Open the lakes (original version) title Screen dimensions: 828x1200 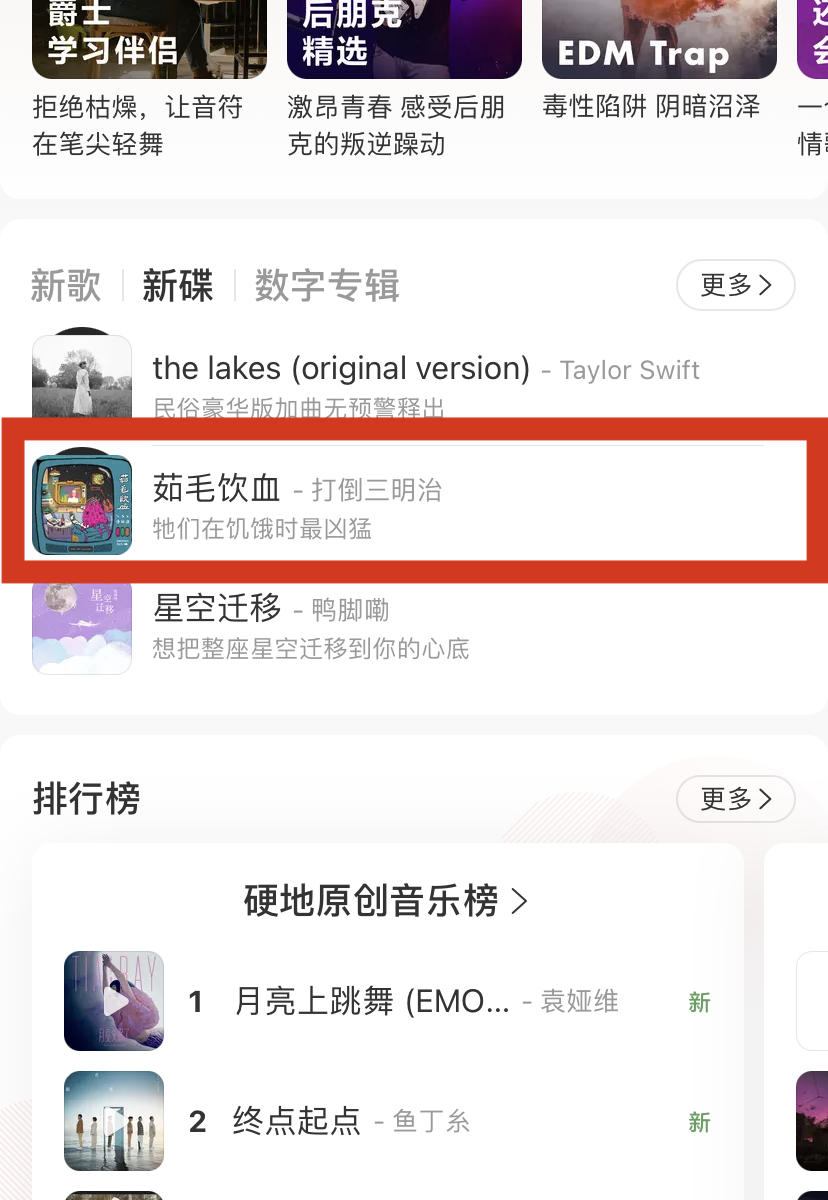click(341, 369)
